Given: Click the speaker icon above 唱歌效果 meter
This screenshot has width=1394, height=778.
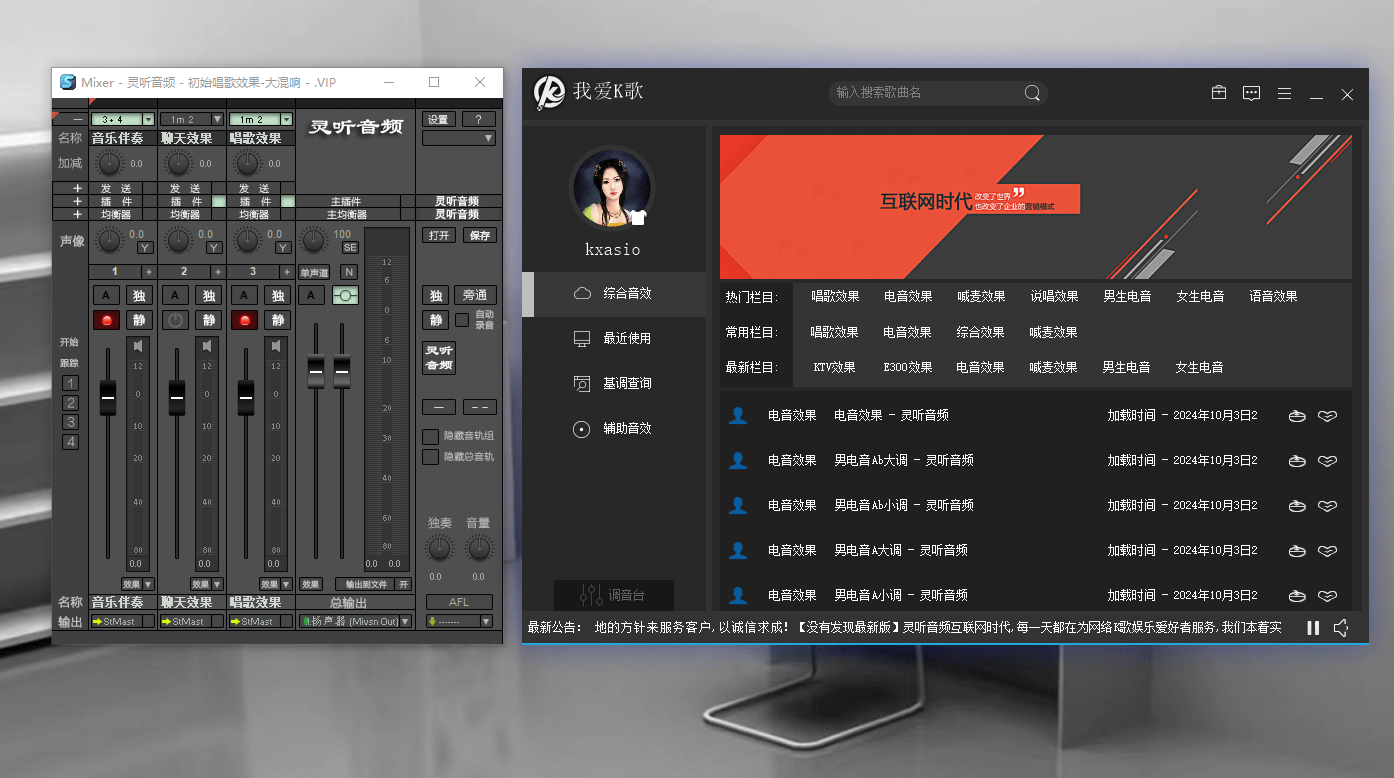Looking at the screenshot, I should (x=277, y=346).
